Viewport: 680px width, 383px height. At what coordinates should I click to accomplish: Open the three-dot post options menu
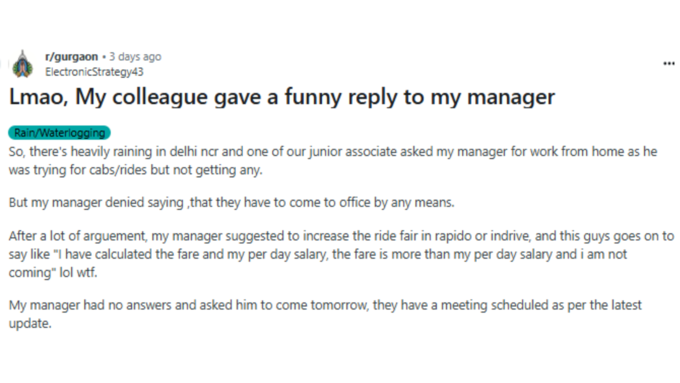point(668,64)
